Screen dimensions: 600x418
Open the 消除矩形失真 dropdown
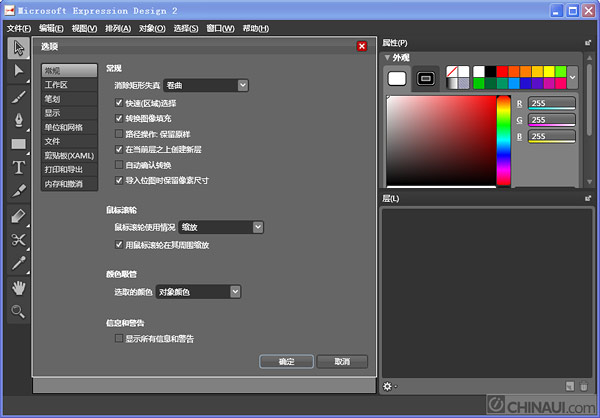206,85
